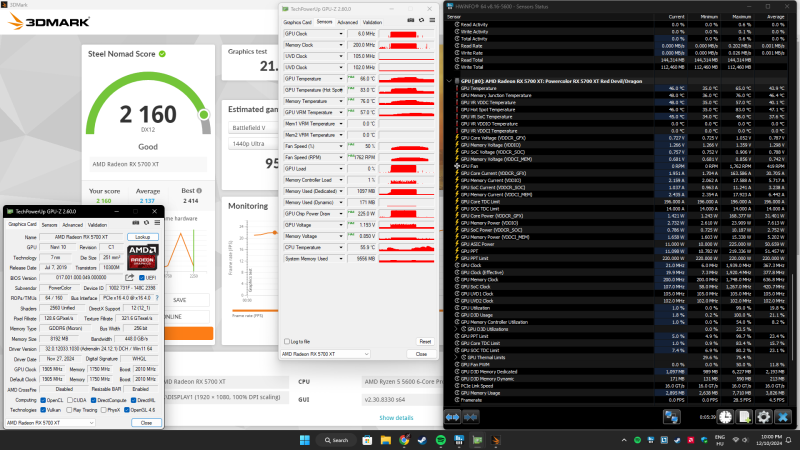Switch to Sensors tab in GPU-Z Graphics Card window
Screen dimensions: 800x450
coord(49,224)
